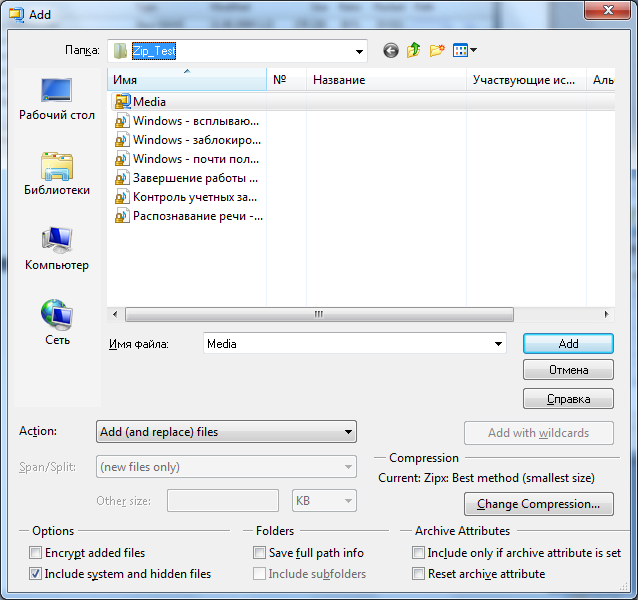Select the Windows - всплываю... sound file icon
The image size is (638, 600).
[121, 121]
